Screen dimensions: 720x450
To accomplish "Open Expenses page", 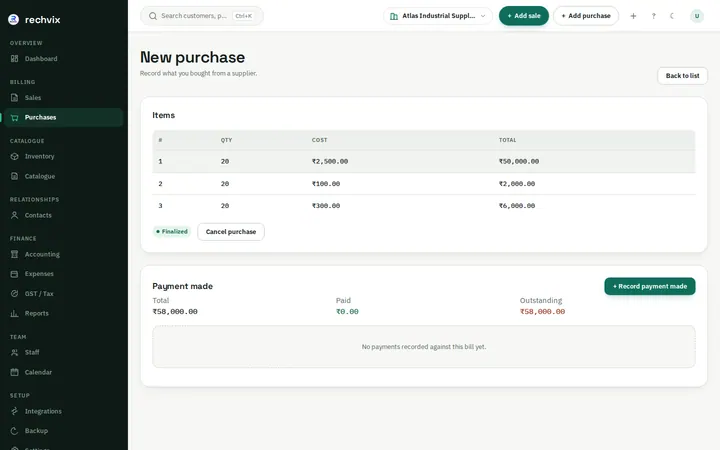I will (64, 274).
